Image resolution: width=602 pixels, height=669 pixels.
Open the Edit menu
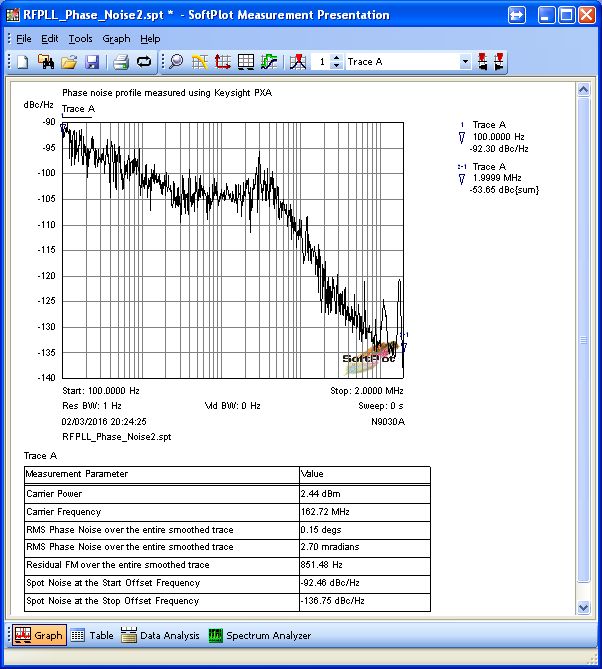(49, 39)
